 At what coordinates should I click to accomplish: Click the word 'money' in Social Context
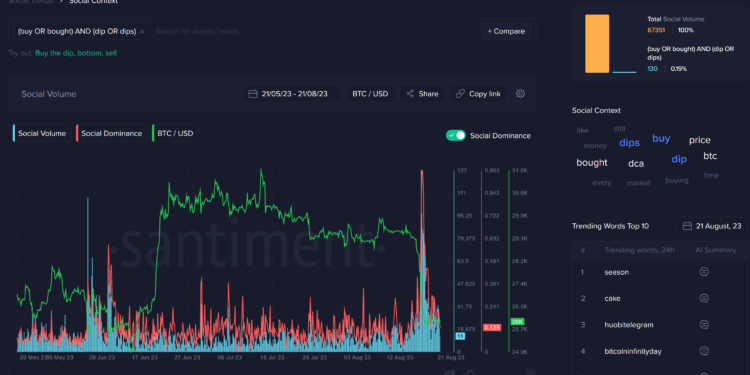coord(595,146)
